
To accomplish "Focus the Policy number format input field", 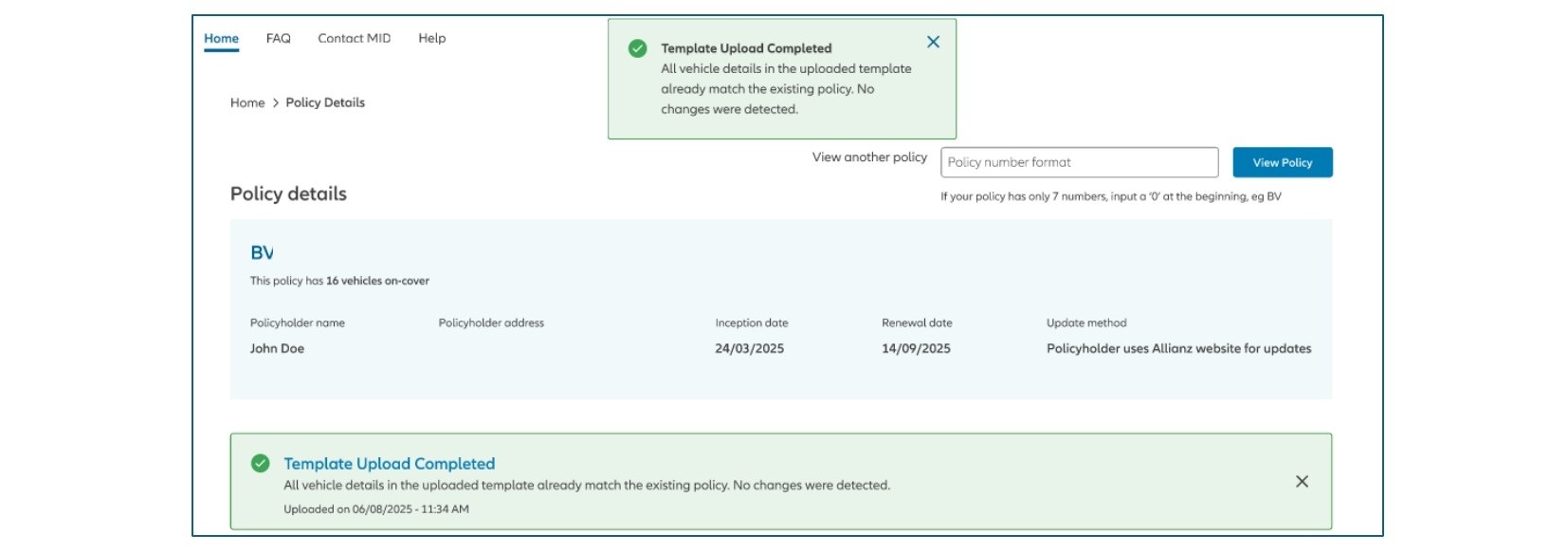I will [1079, 162].
